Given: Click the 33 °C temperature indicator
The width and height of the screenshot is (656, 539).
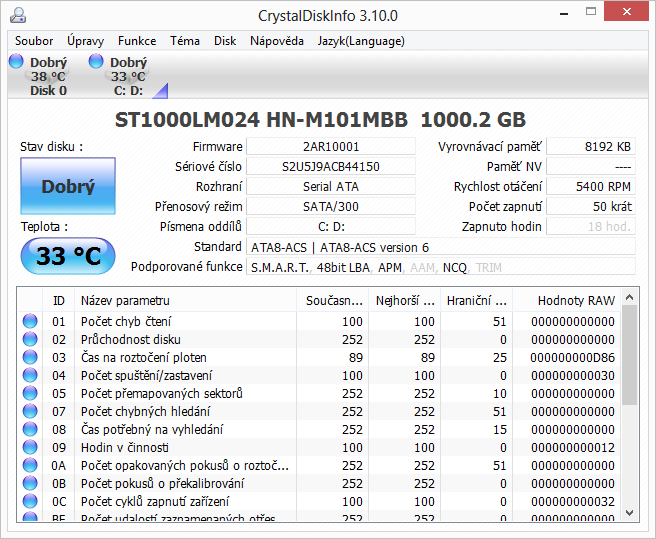Looking at the screenshot, I should tap(68, 257).
